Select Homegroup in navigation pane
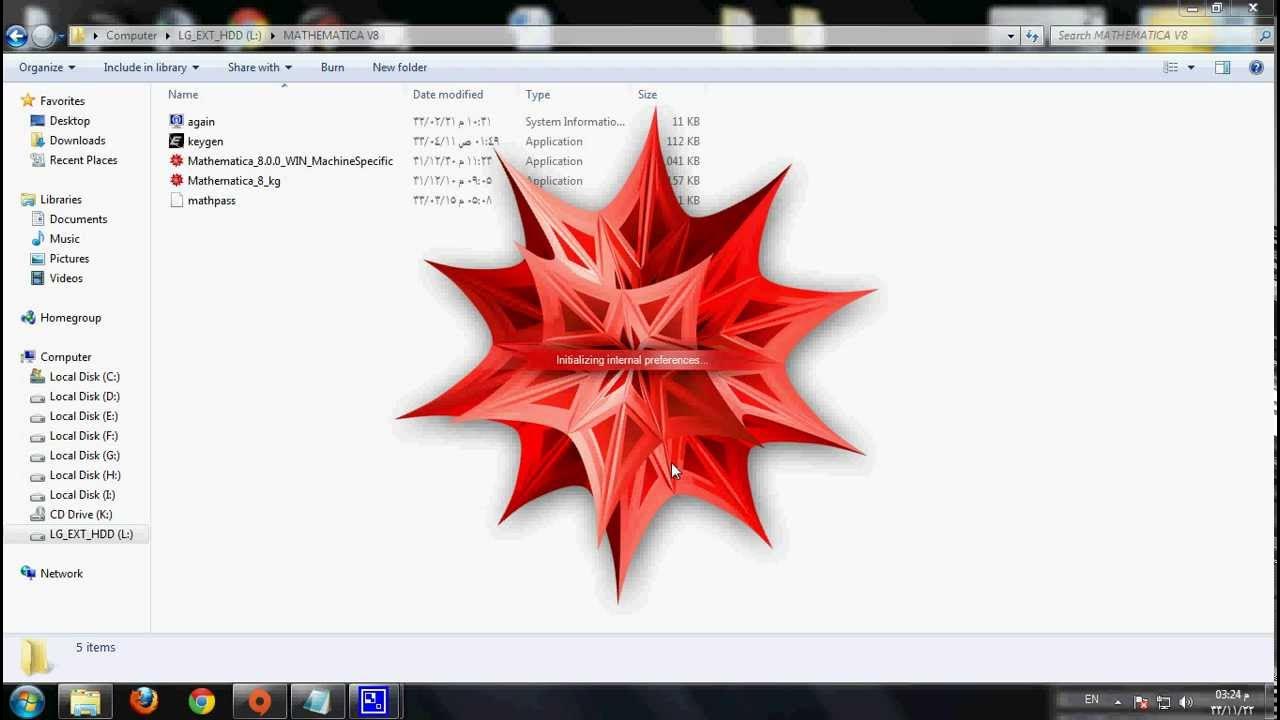 70,318
